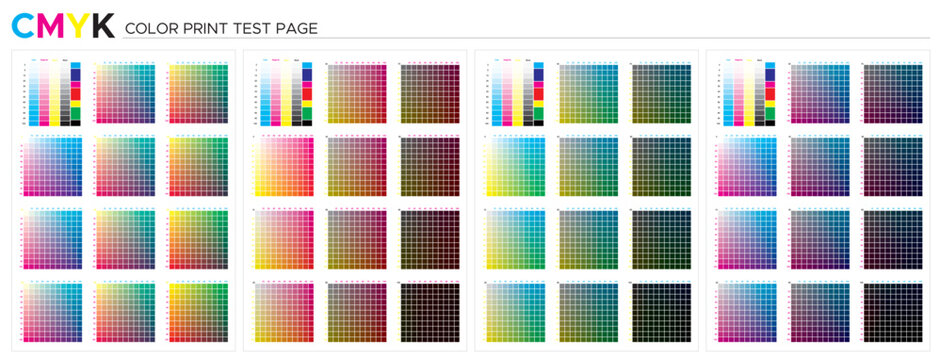Pick the solid black swatch on the leftmost page
This screenshot has height=360, width=942.
pos(75,123)
